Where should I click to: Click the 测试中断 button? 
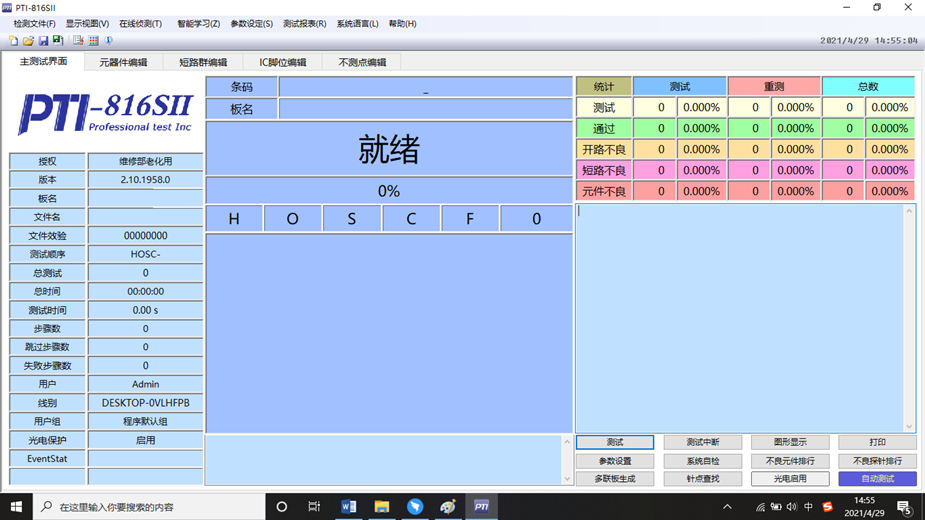coord(702,442)
